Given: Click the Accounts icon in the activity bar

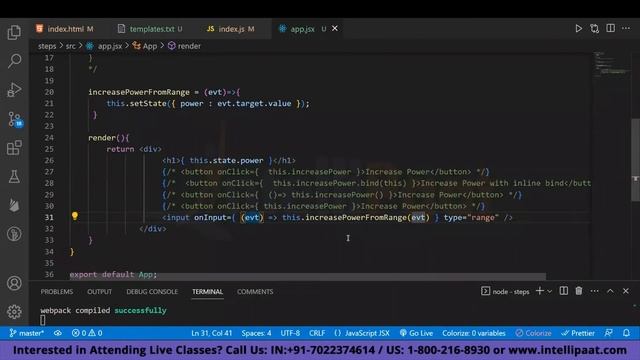Looking at the screenshot, I should [x=14, y=283].
